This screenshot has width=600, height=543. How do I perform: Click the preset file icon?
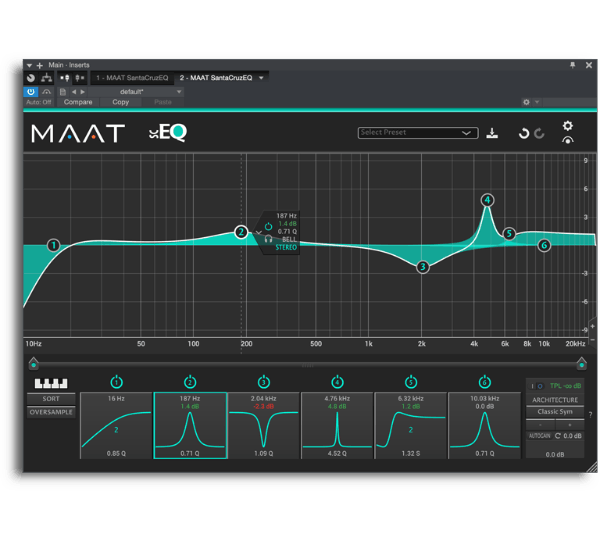click(63, 92)
